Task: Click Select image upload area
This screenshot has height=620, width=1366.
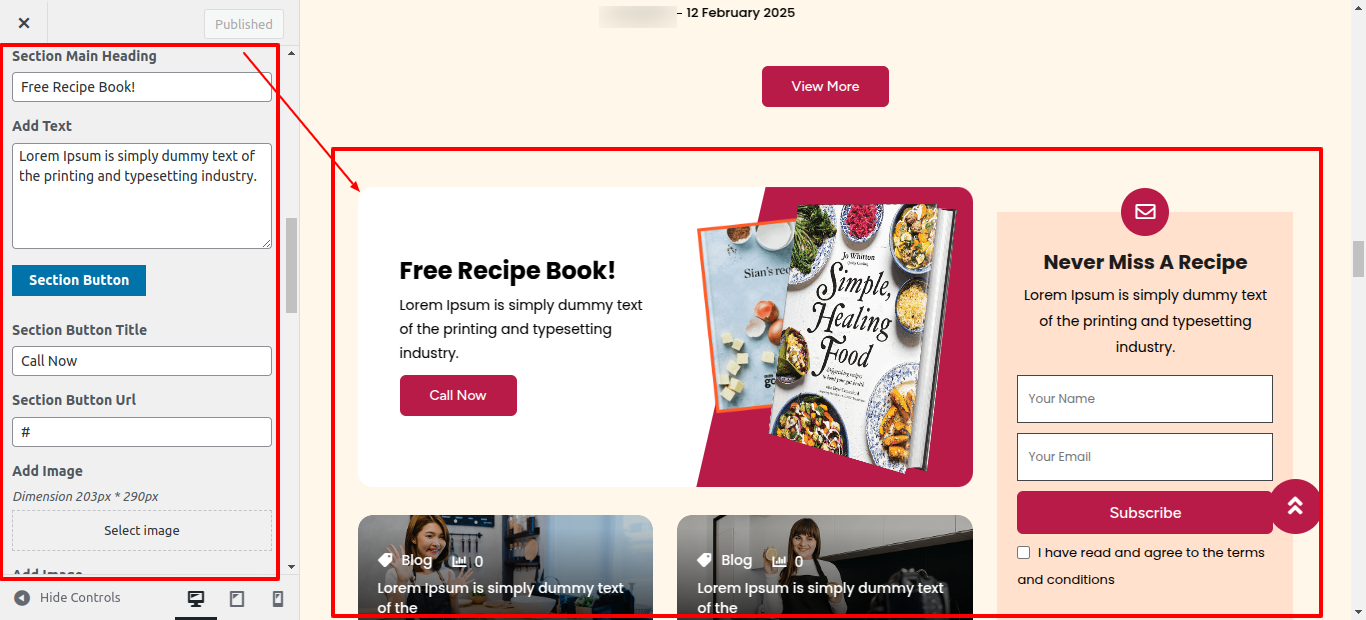Action: click(142, 530)
